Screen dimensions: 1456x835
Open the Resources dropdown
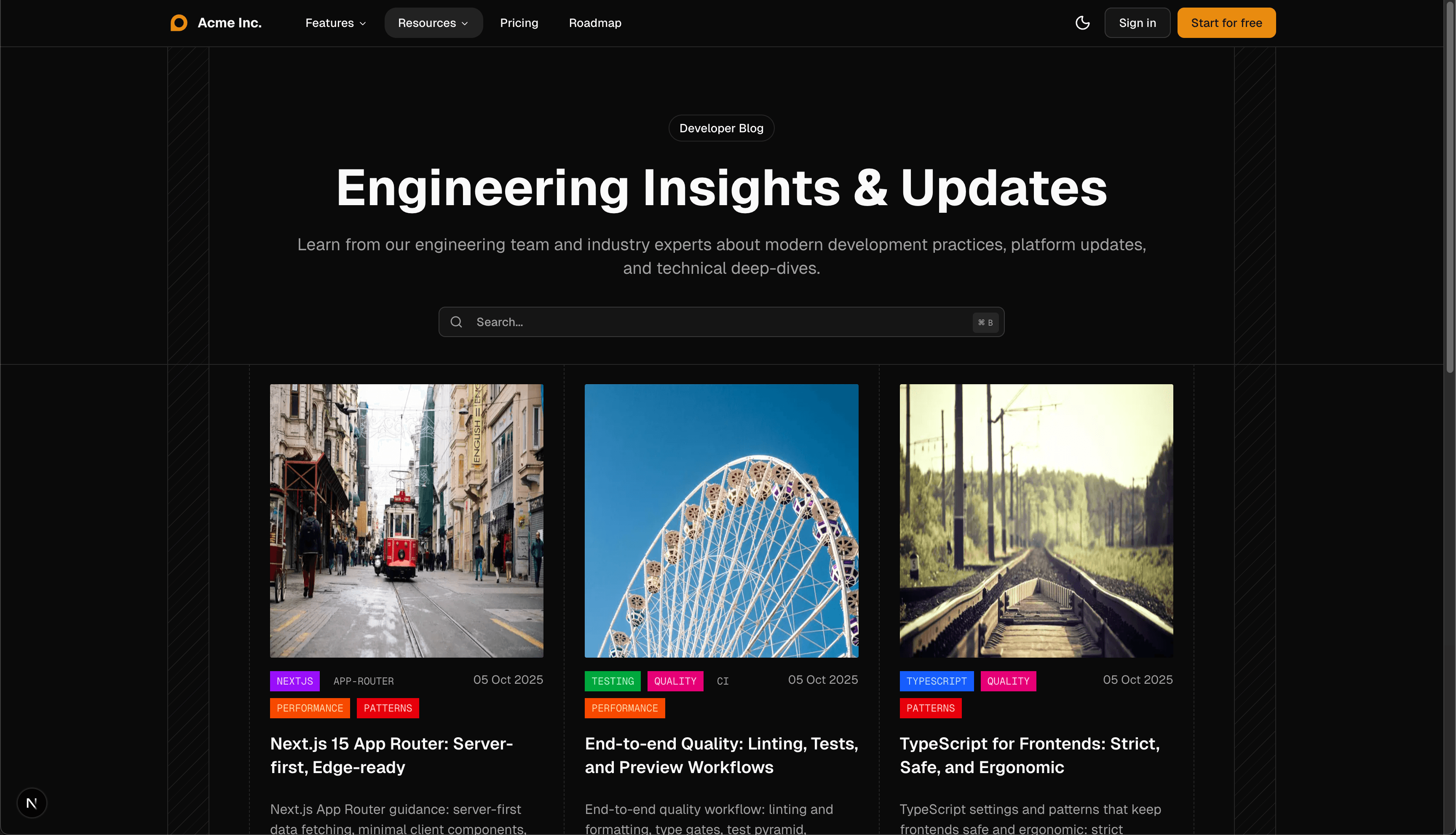(433, 23)
